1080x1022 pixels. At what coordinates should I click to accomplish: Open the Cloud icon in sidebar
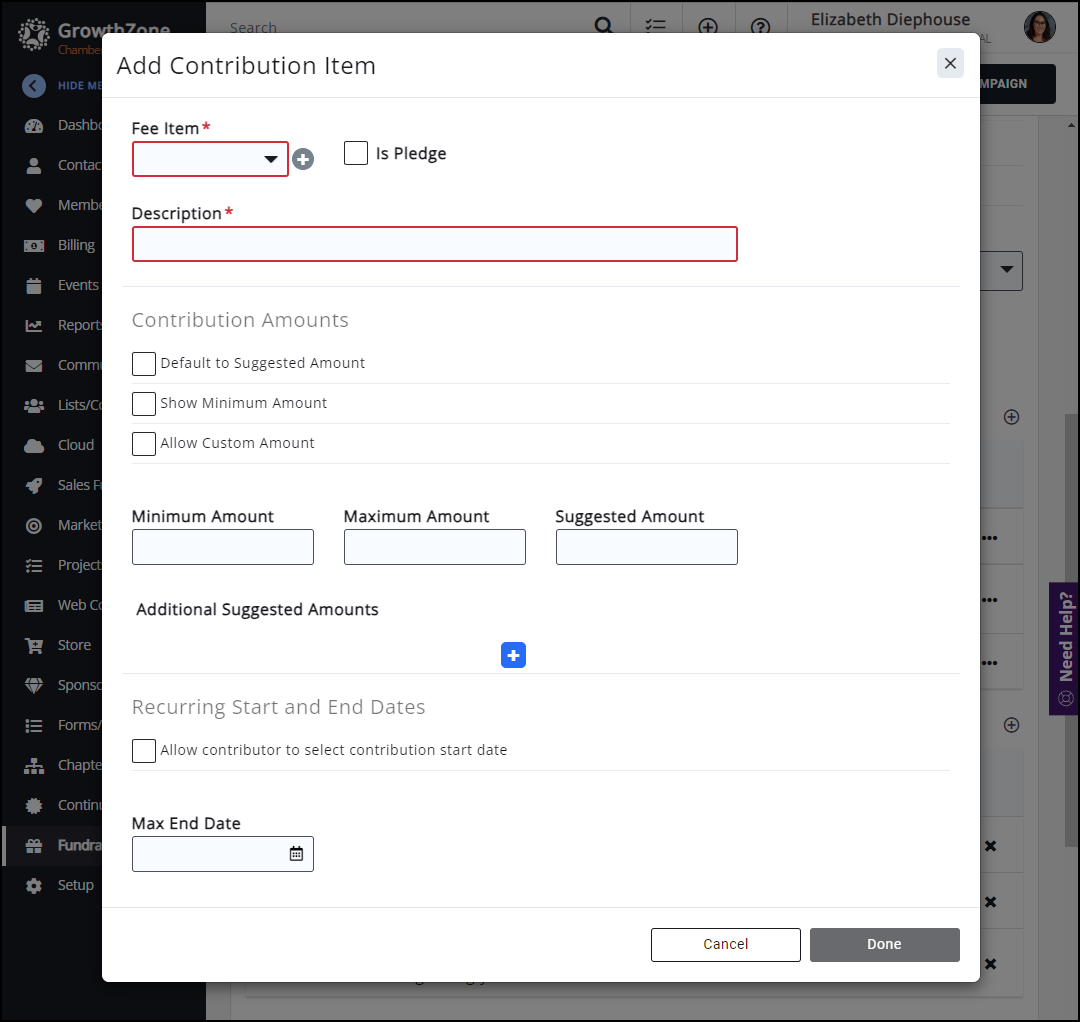(x=34, y=445)
